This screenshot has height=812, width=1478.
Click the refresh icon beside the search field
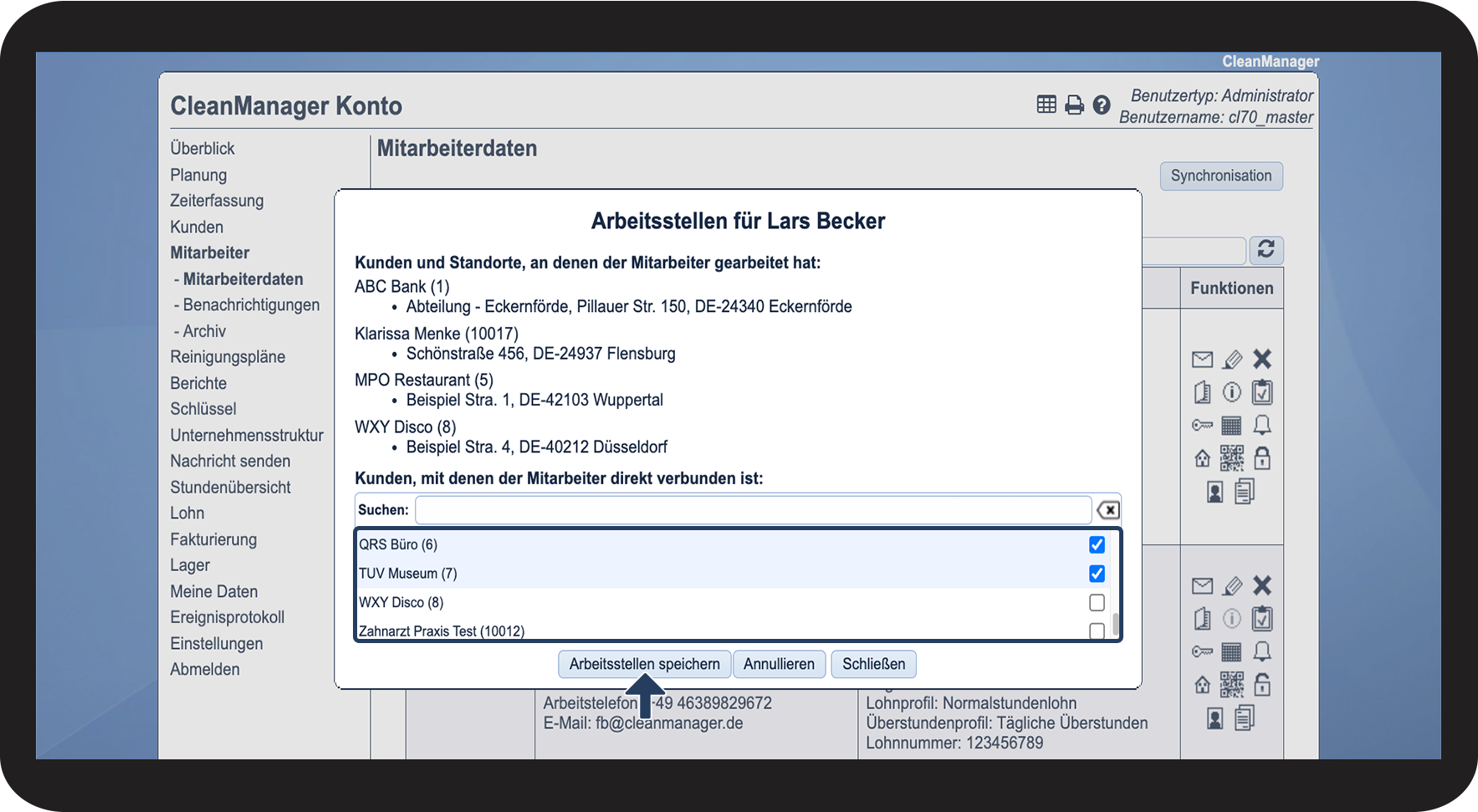[1266, 250]
